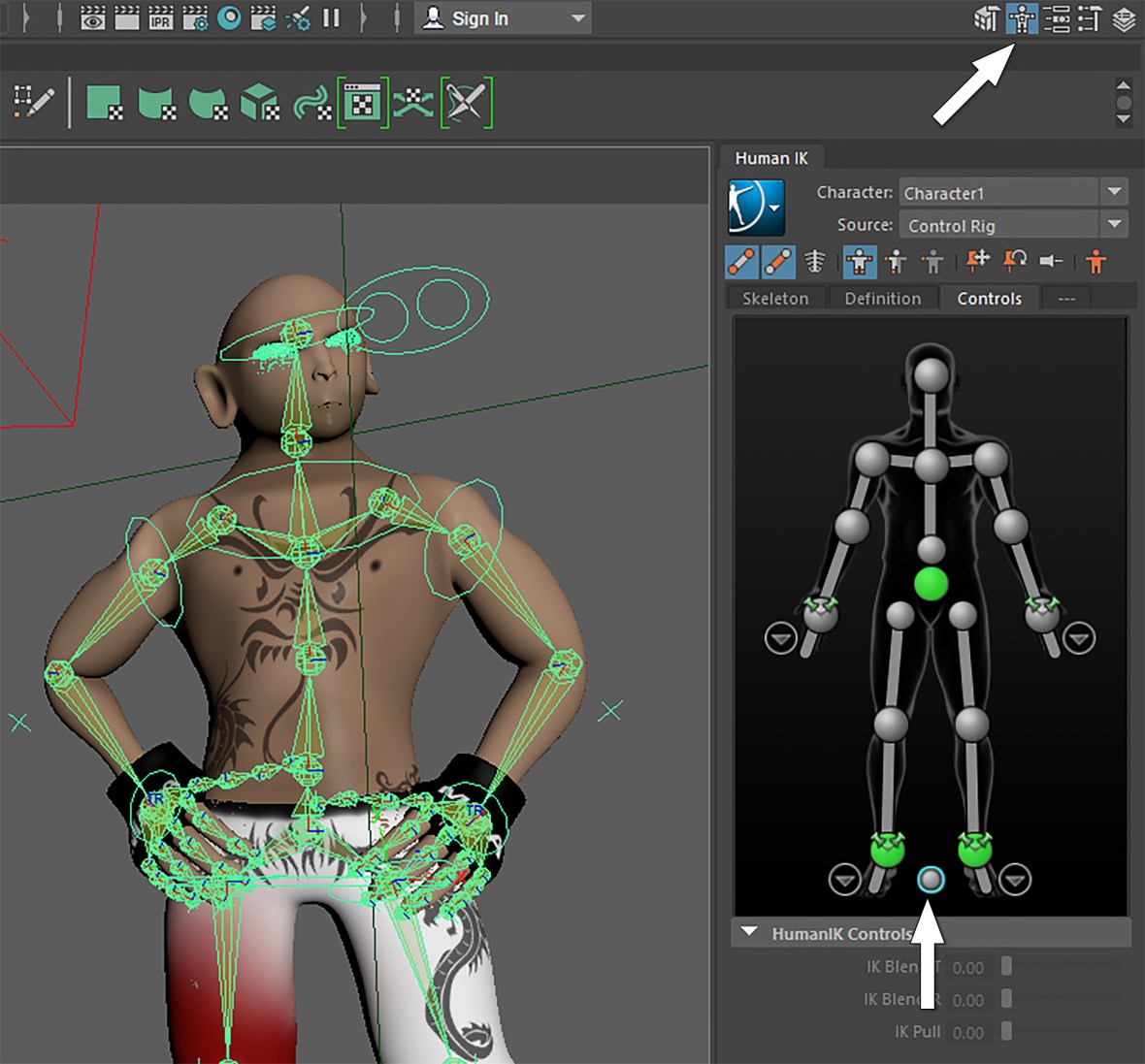Click the IPR render icon
Viewport: 1145px width, 1064px height.
161,18
